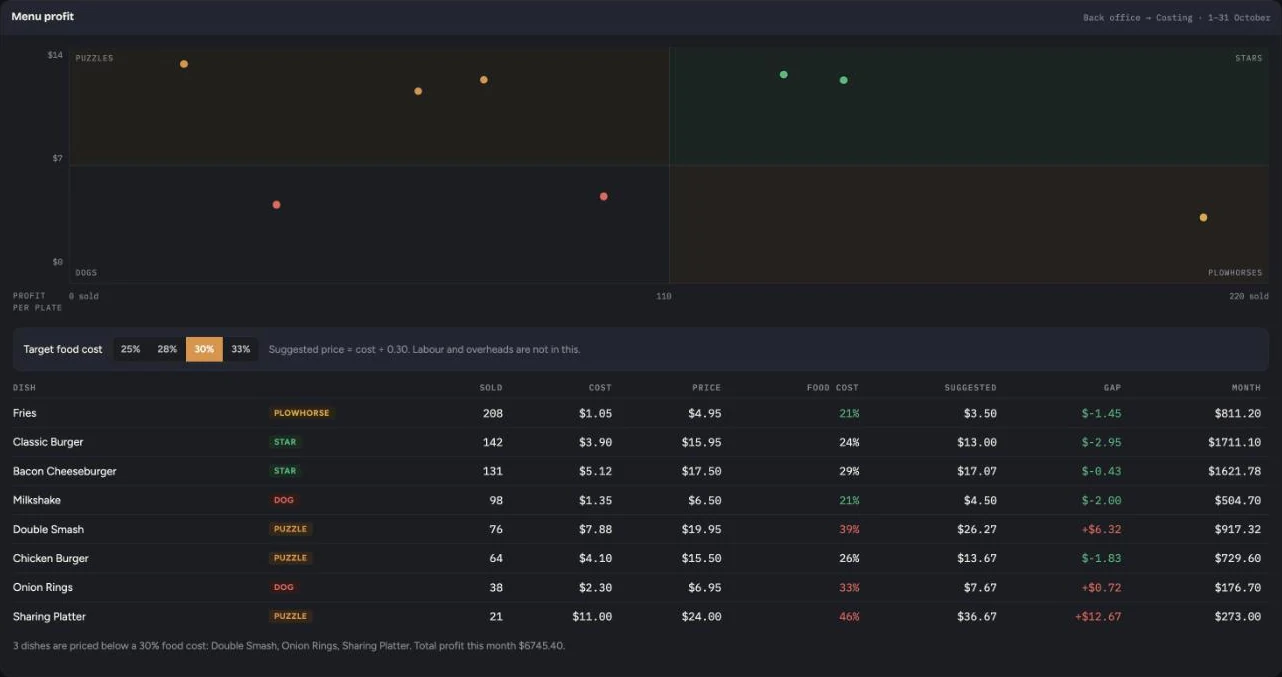Click the Dog badge on the Milkshake row
1282x677 pixels.
pos(285,500)
